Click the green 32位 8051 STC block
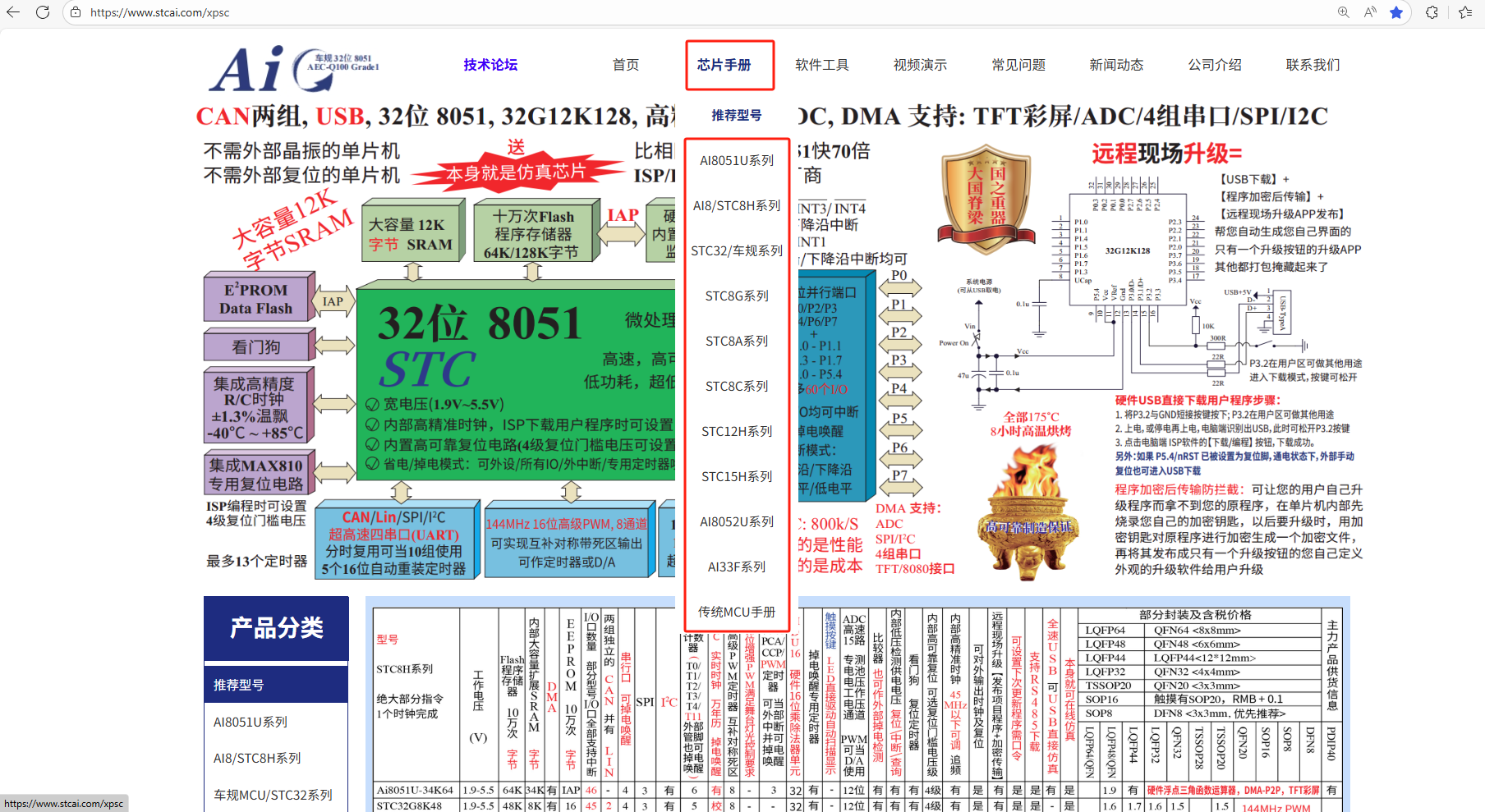 (515, 382)
